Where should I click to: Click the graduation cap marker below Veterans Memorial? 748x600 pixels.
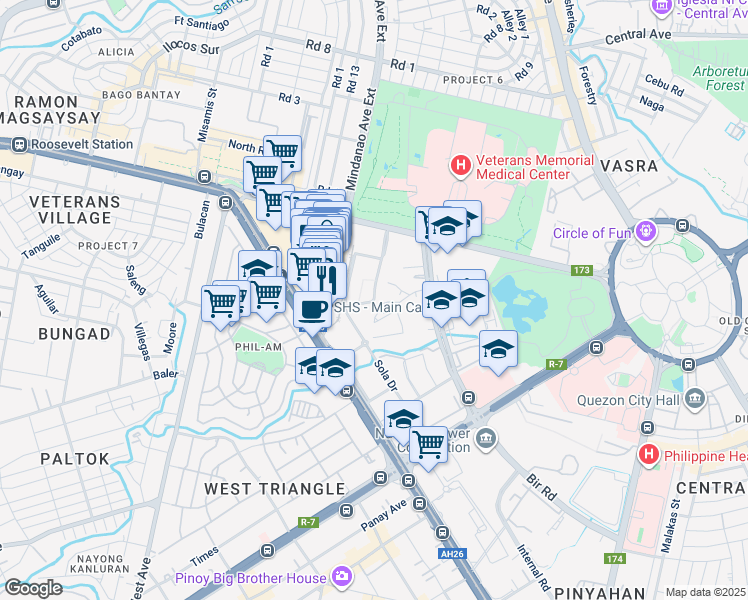(447, 228)
